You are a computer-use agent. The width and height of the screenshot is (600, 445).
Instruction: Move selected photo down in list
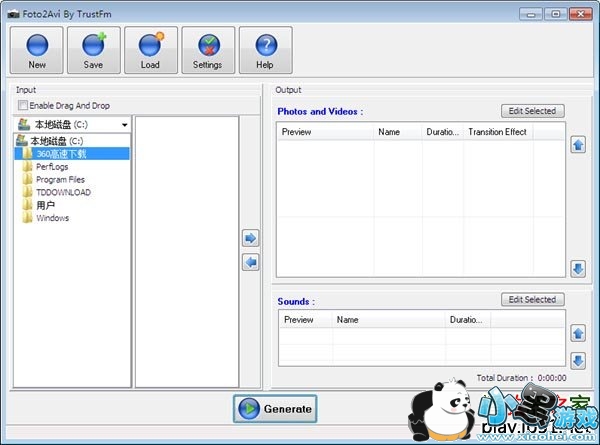pyautogui.click(x=578, y=268)
